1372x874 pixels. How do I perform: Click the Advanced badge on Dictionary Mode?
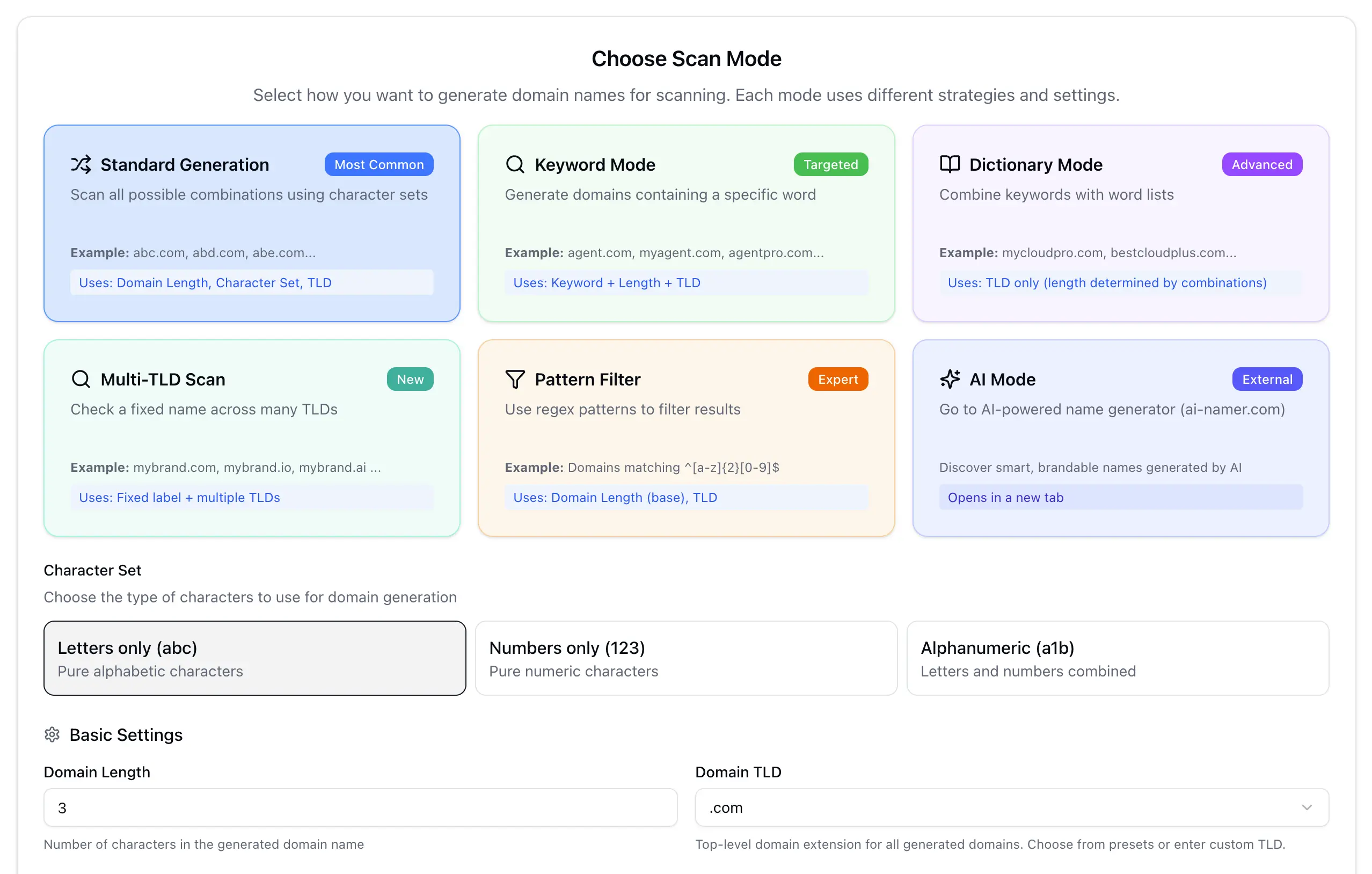[x=1261, y=164]
